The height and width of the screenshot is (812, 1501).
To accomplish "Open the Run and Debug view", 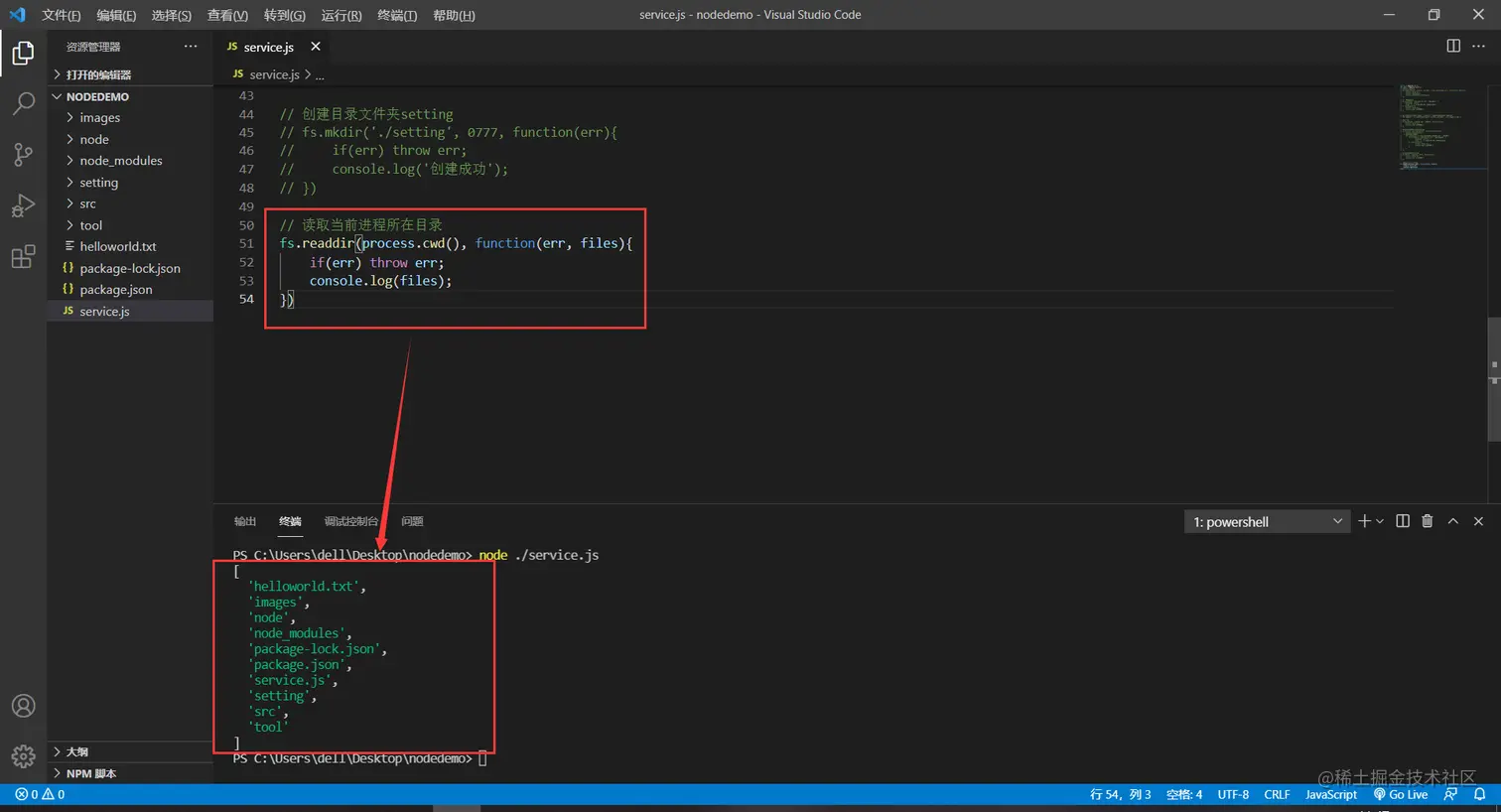I will (x=23, y=205).
